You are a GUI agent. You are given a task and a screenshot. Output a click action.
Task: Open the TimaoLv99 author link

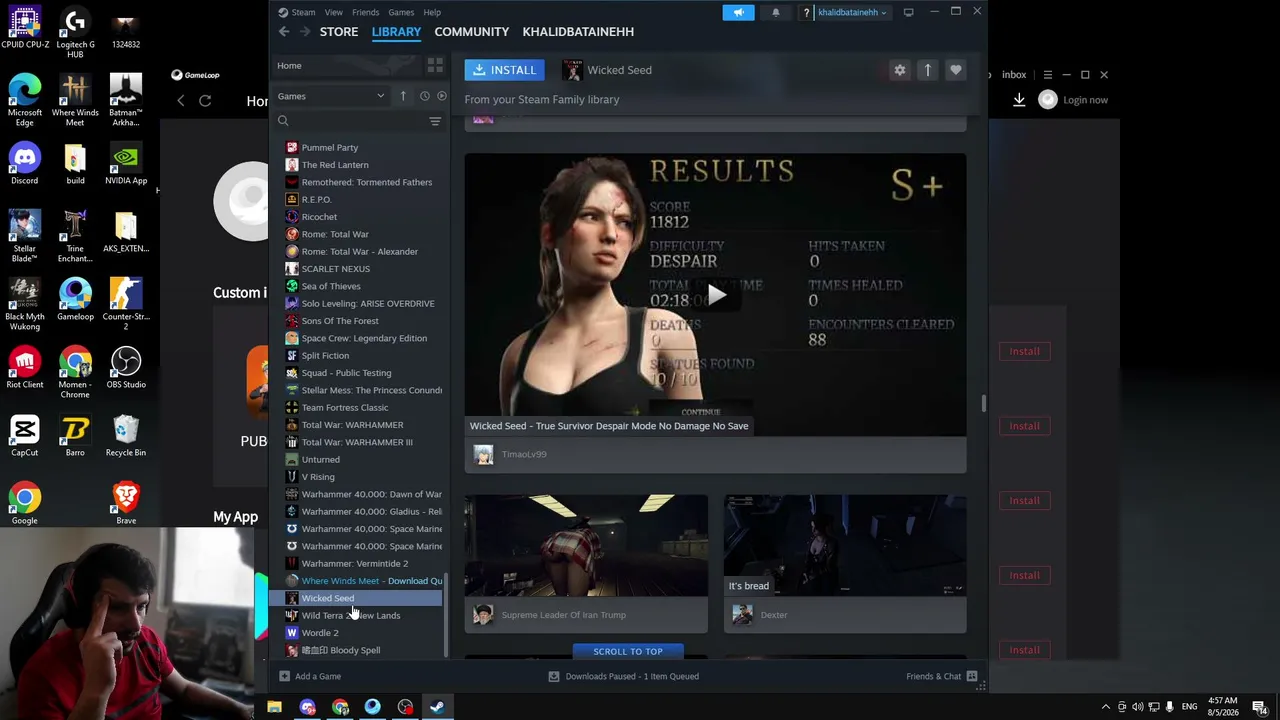pos(524,454)
